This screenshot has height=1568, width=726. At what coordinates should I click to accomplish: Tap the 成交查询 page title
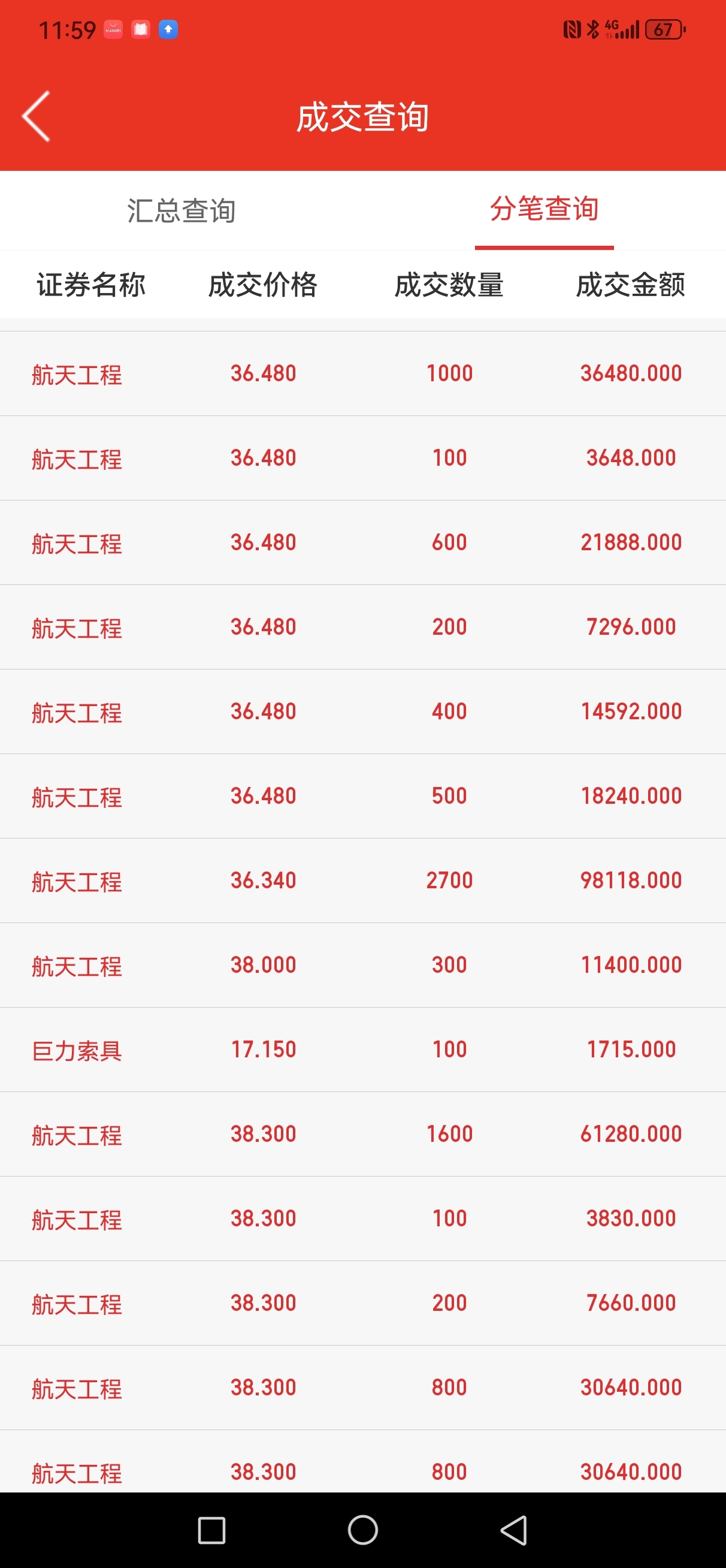point(362,117)
